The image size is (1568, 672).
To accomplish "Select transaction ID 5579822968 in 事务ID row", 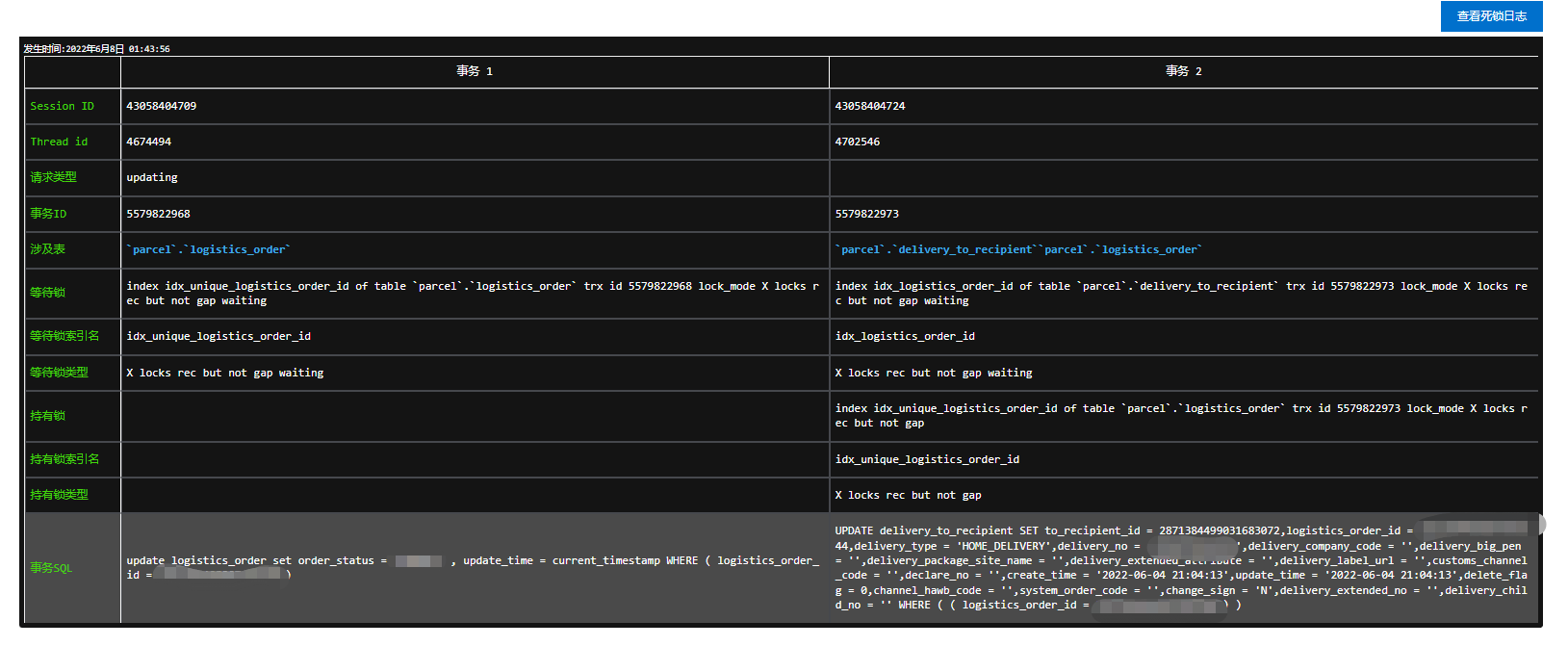I will [159, 214].
